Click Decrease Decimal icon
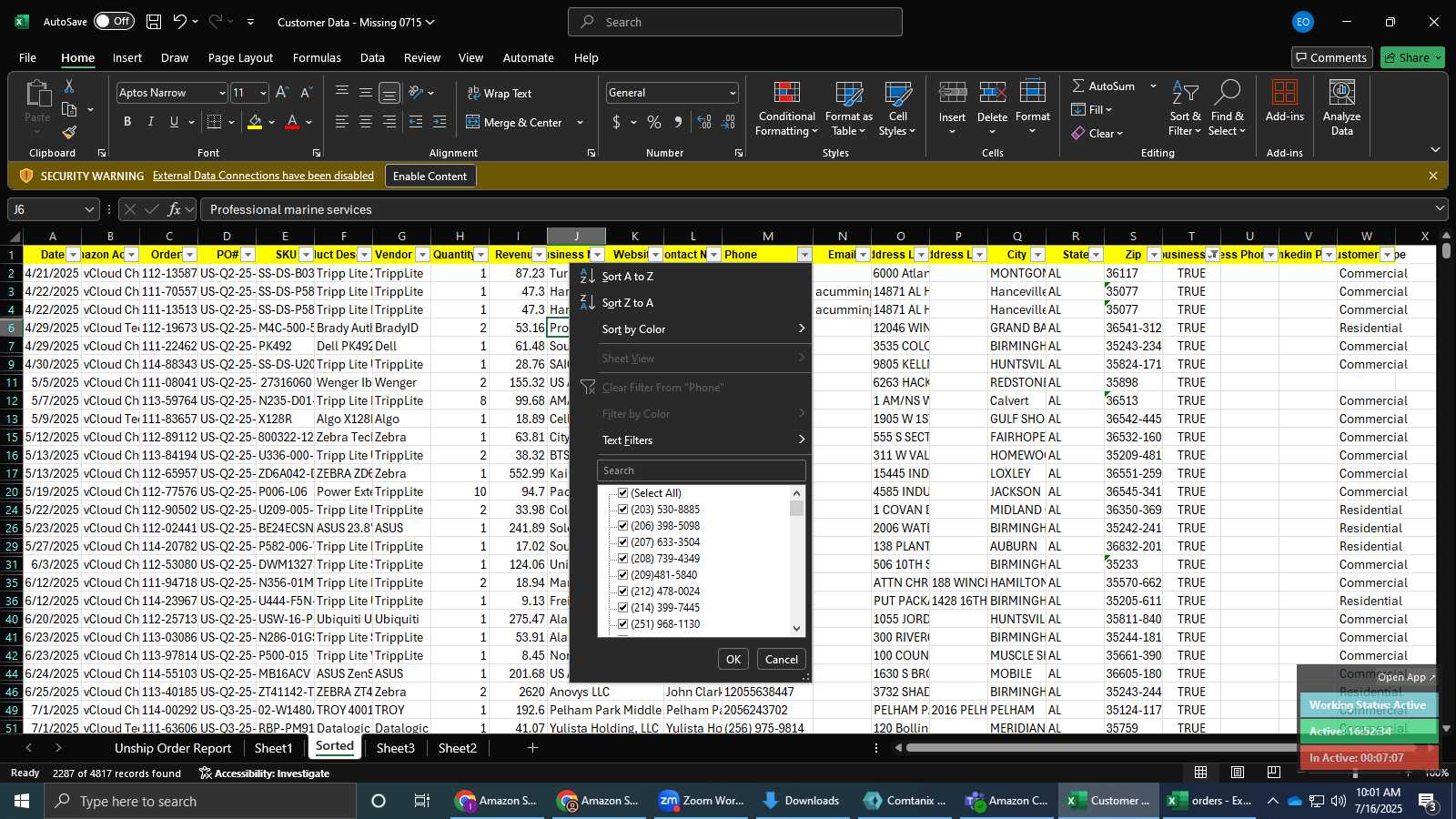 point(729,122)
